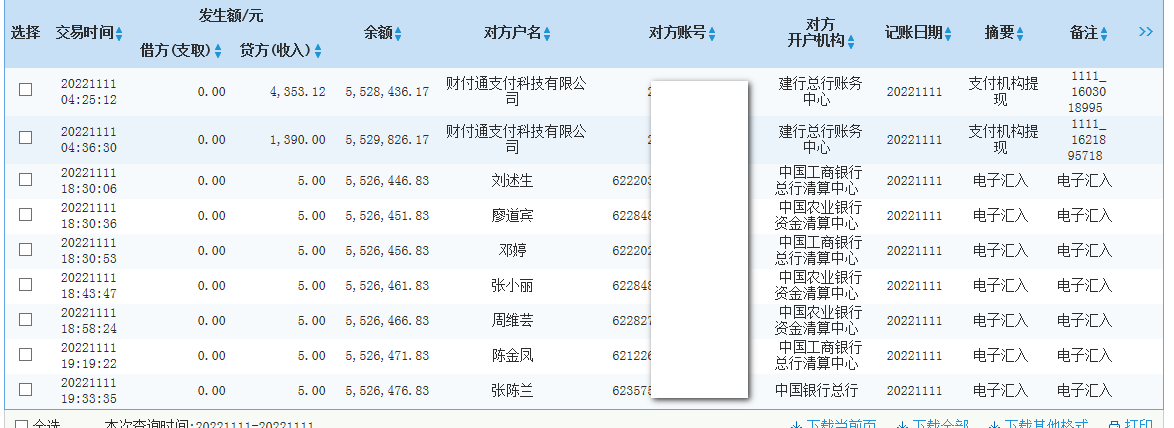Click payee name 廖道宾
This screenshot has height=428, width=1174.
tap(512, 215)
